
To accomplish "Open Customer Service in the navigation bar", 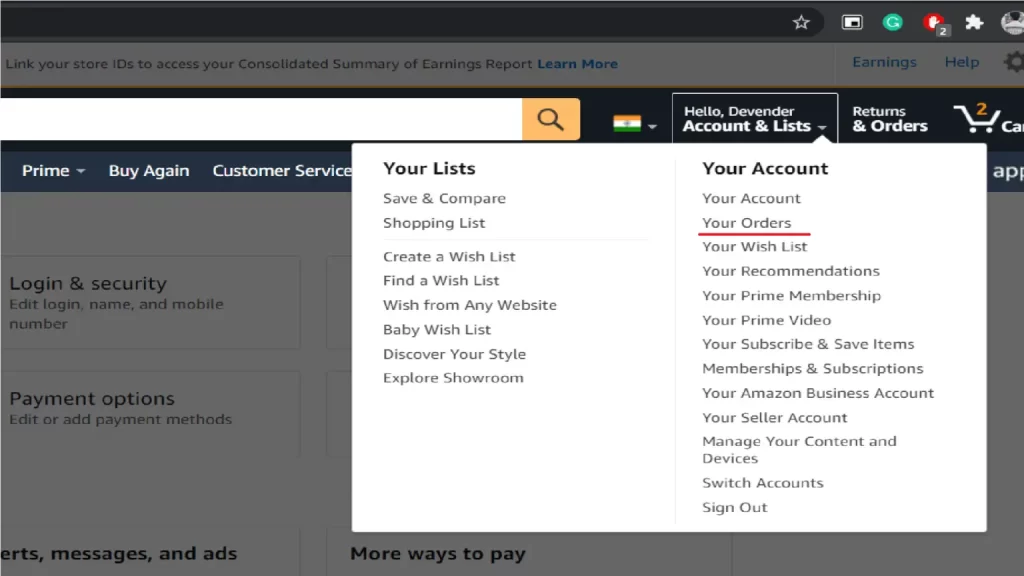I will (x=281, y=170).
